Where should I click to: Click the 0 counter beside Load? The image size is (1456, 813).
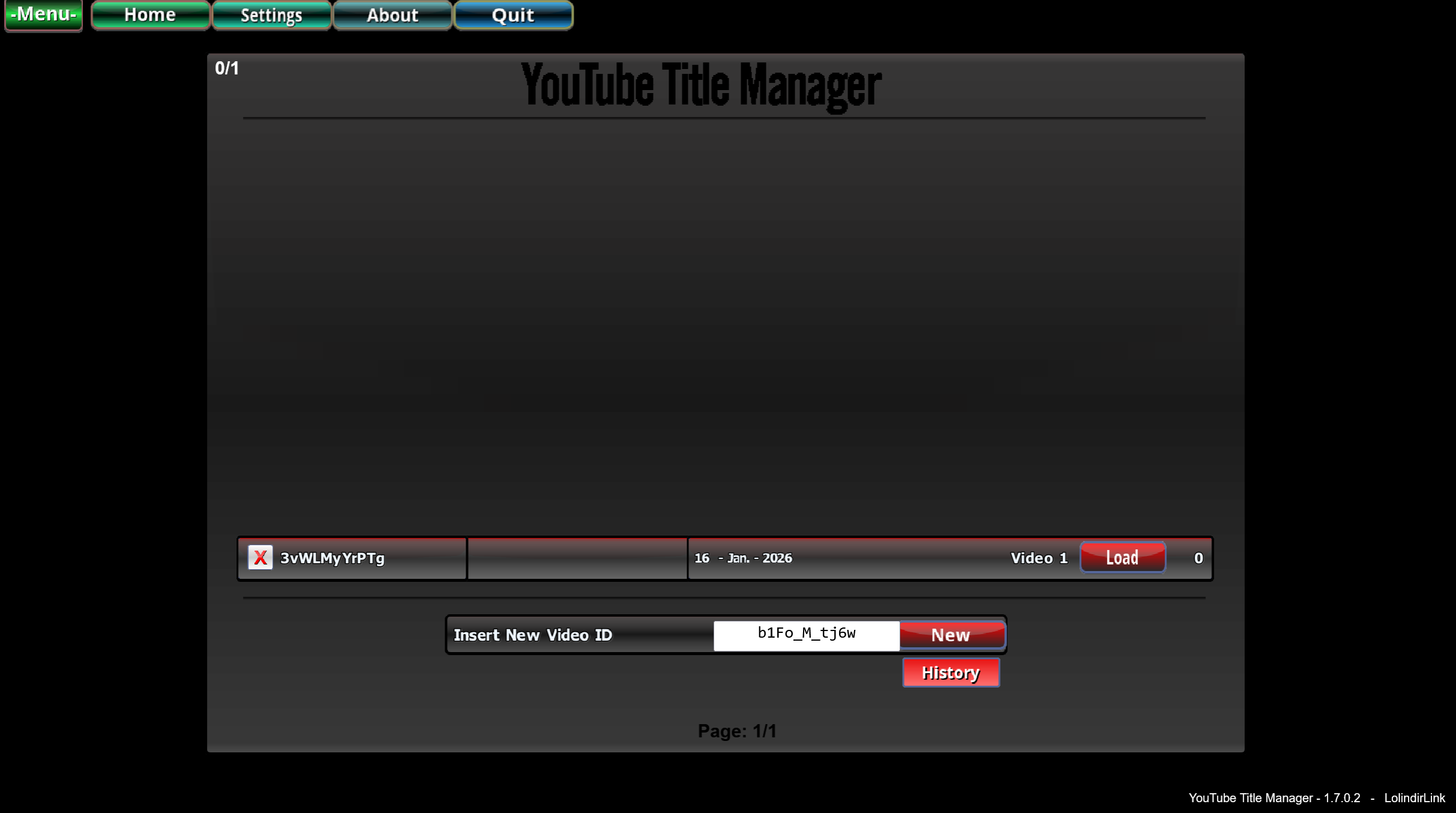1198,558
